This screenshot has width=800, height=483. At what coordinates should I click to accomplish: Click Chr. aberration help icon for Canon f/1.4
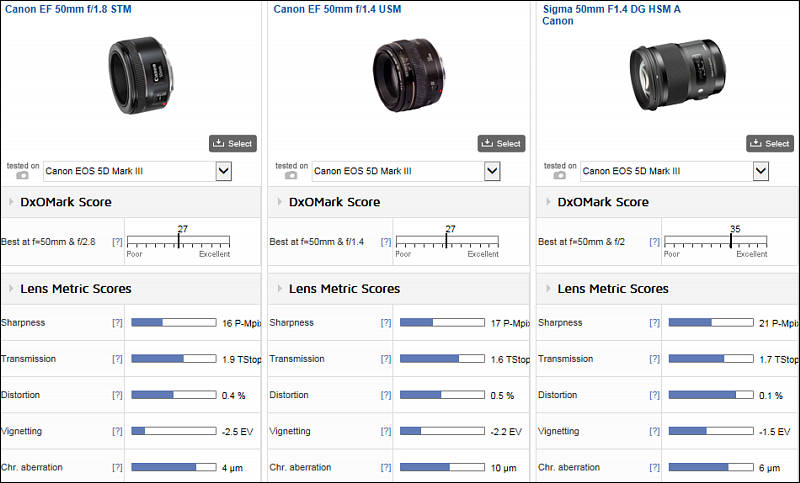386,467
